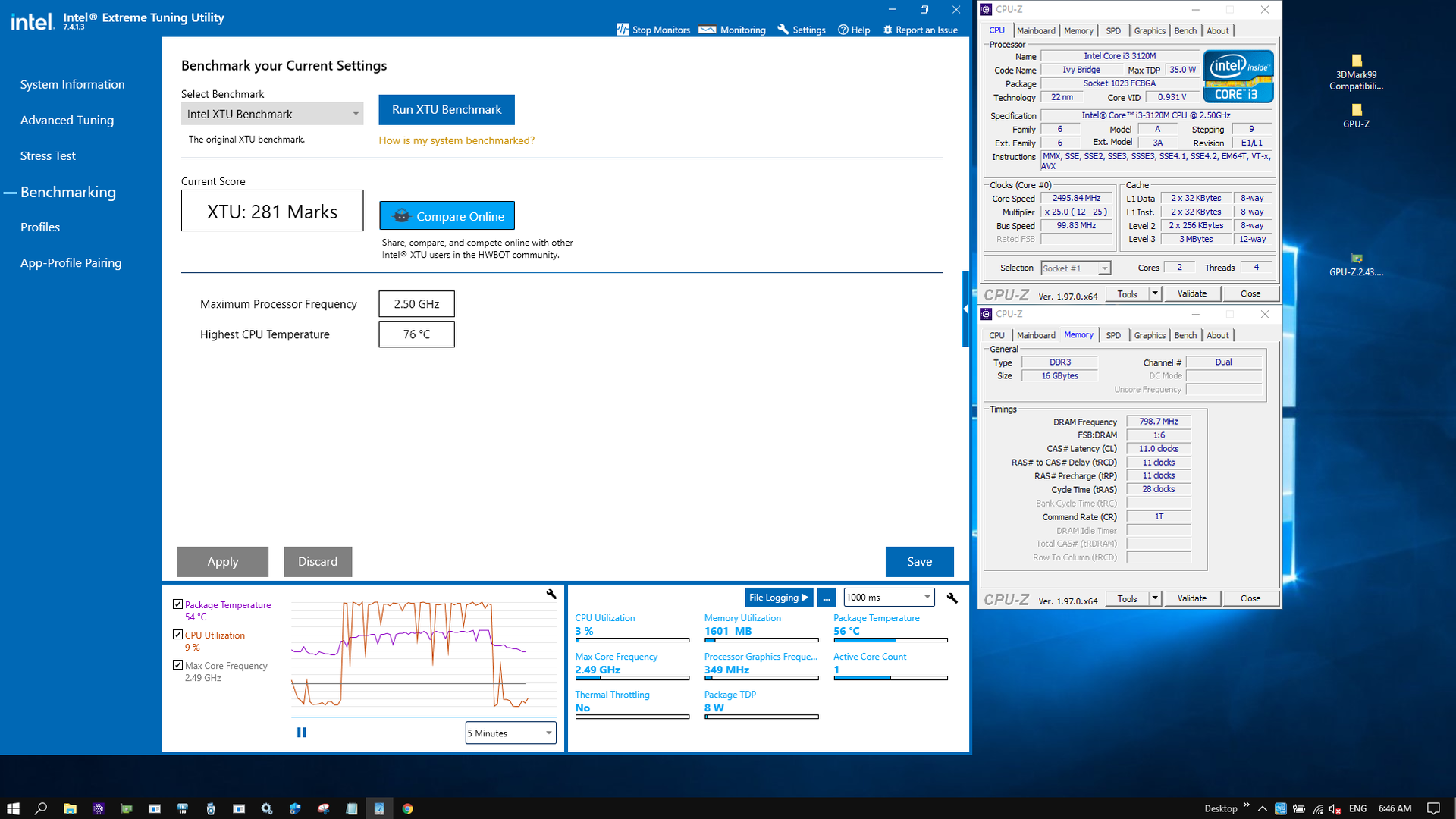Open Profiles section
The height and width of the screenshot is (819, 1456).
tap(40, 227)
